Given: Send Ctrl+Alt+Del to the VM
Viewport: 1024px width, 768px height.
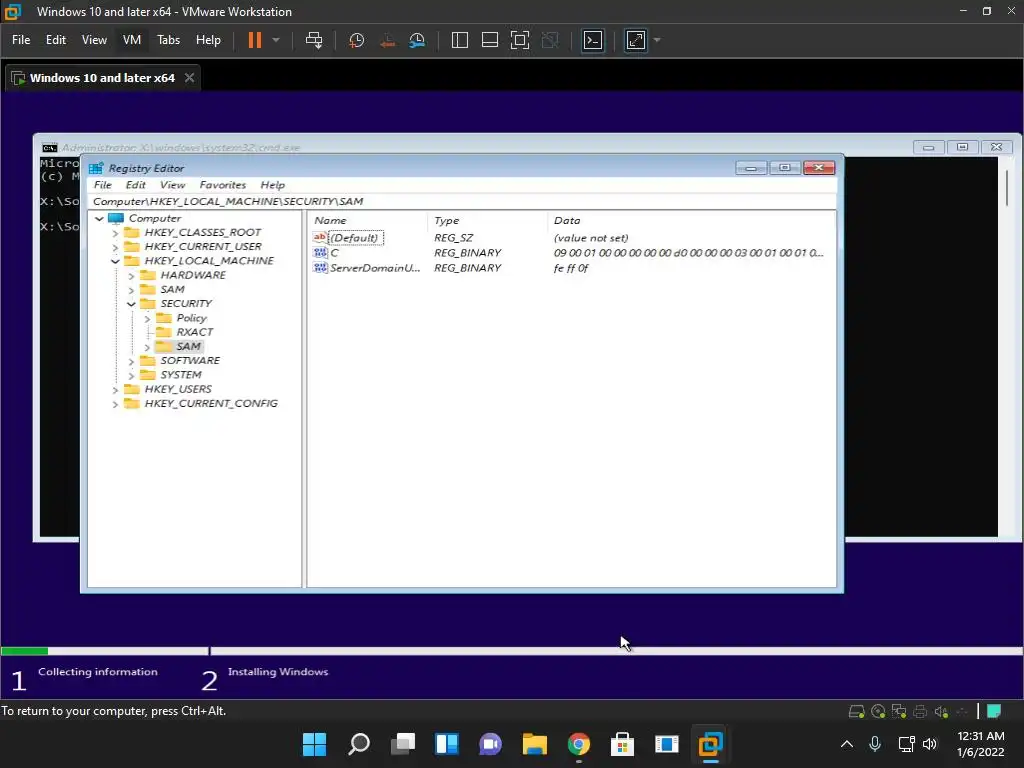Looking at the screenshot, I should [x=314, y=40].
